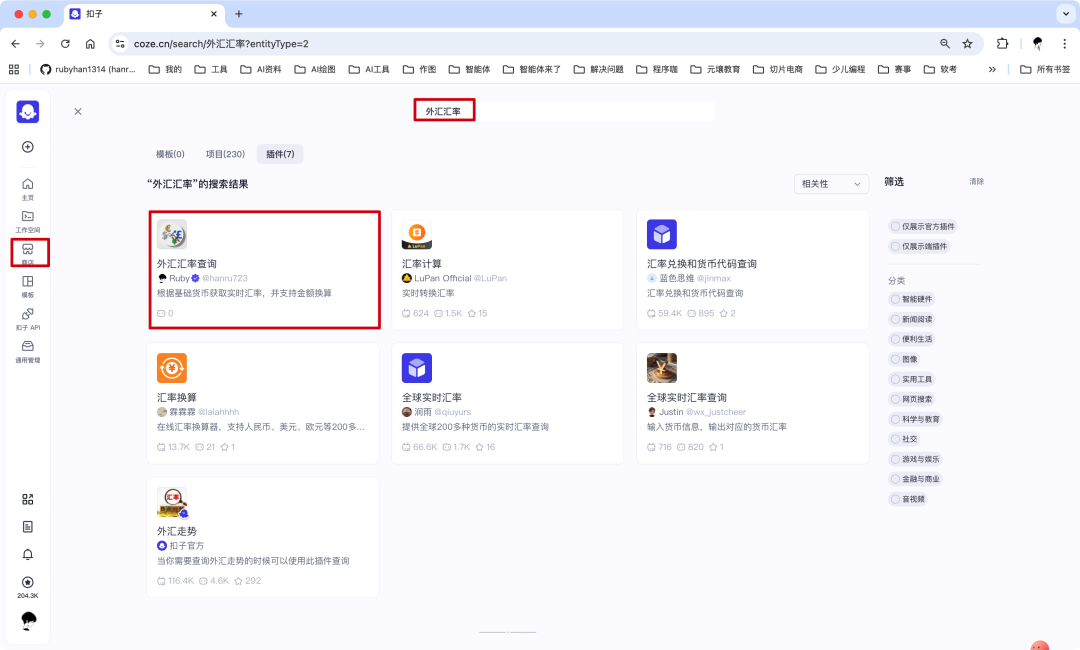Open the bookmarks apps grid icon

click(x=14, y=69)
